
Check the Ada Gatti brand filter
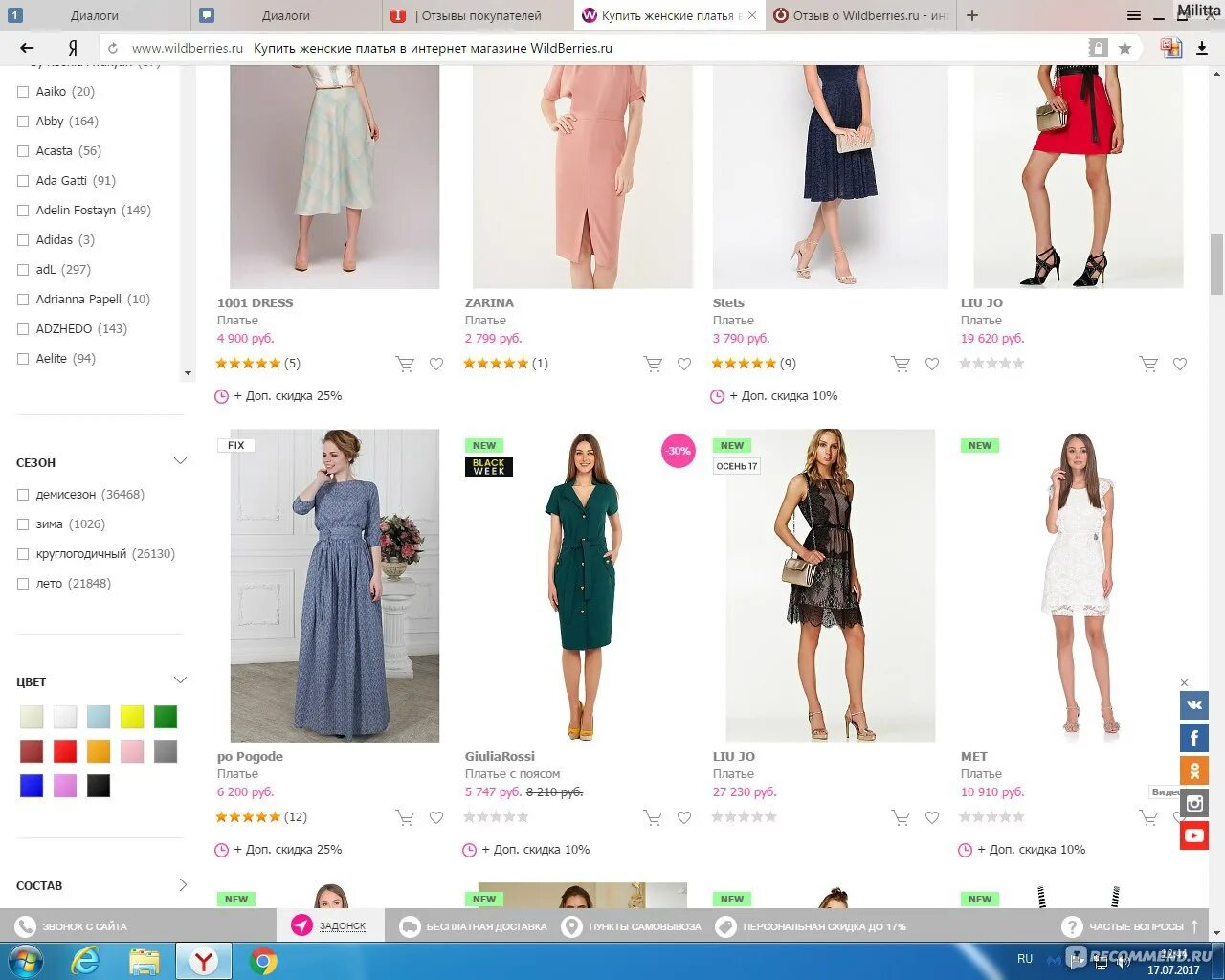coord(23,181)
